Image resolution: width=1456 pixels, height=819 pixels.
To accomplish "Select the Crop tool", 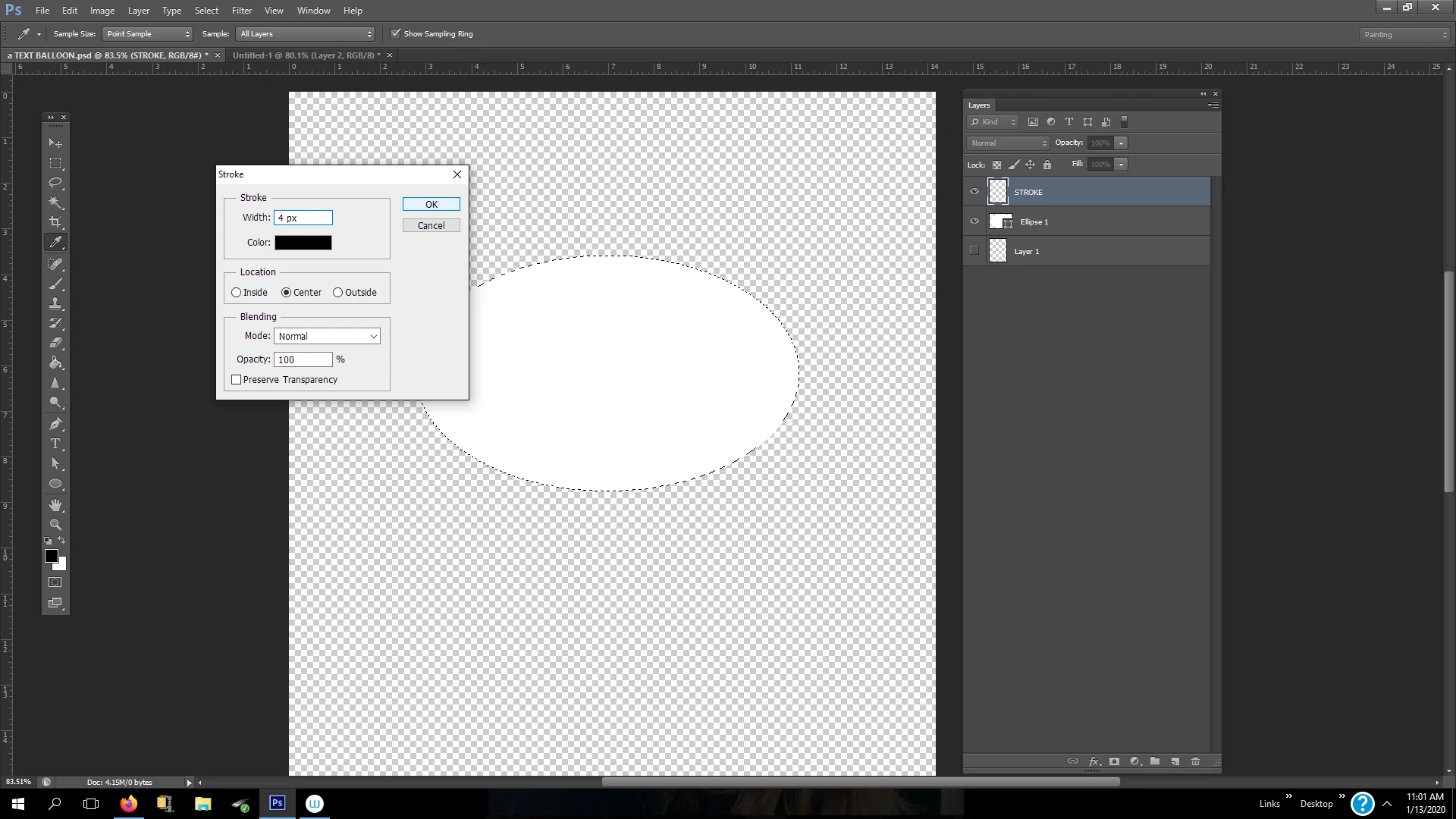I will (55, 222).
